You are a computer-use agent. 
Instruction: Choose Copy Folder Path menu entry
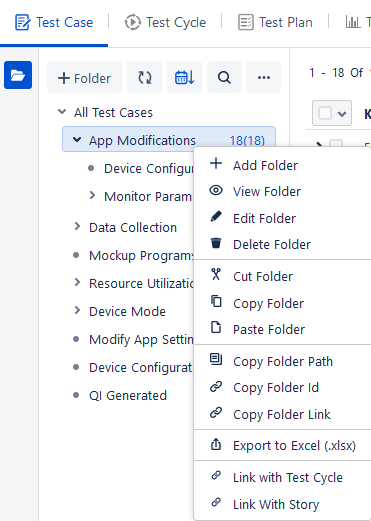[283, 361]
